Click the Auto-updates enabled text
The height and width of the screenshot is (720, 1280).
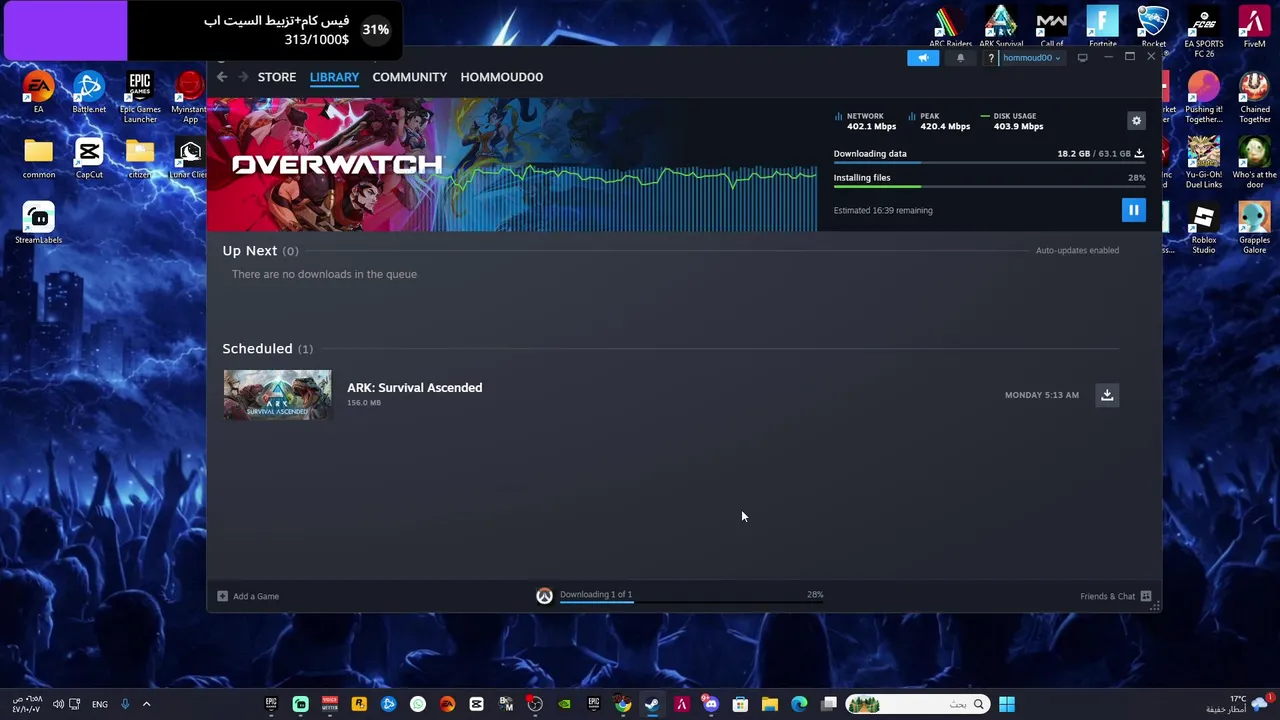pyautogui.click(x=1077, y=250)
